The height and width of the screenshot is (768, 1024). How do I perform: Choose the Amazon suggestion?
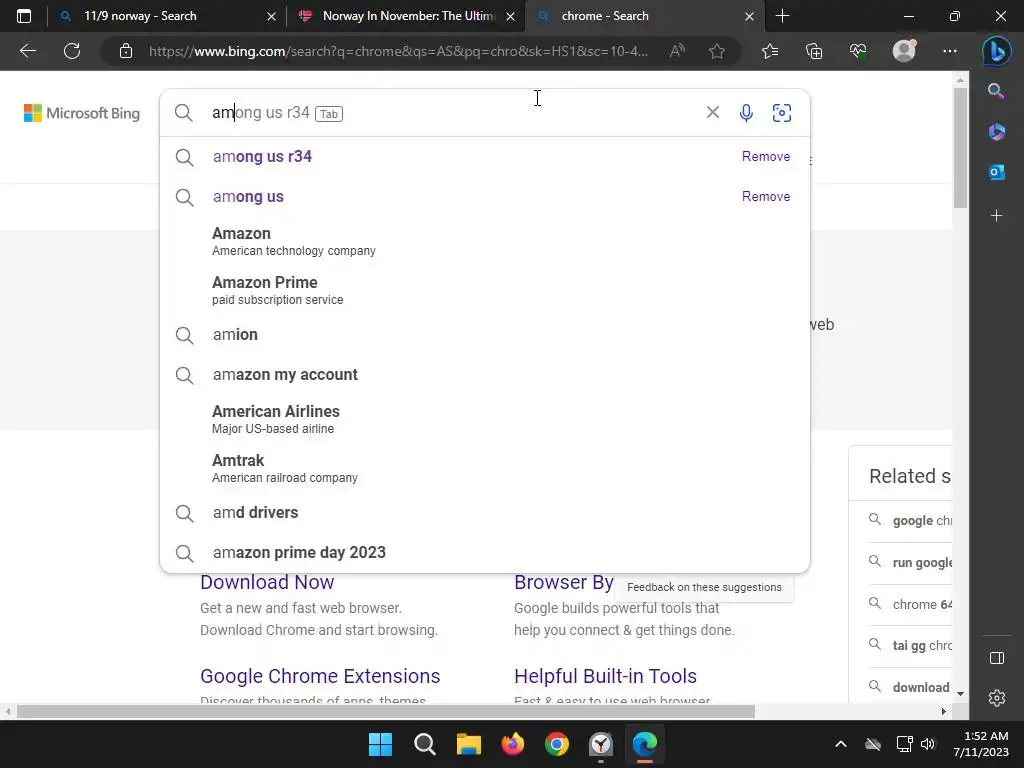click(x=485, y=241)
